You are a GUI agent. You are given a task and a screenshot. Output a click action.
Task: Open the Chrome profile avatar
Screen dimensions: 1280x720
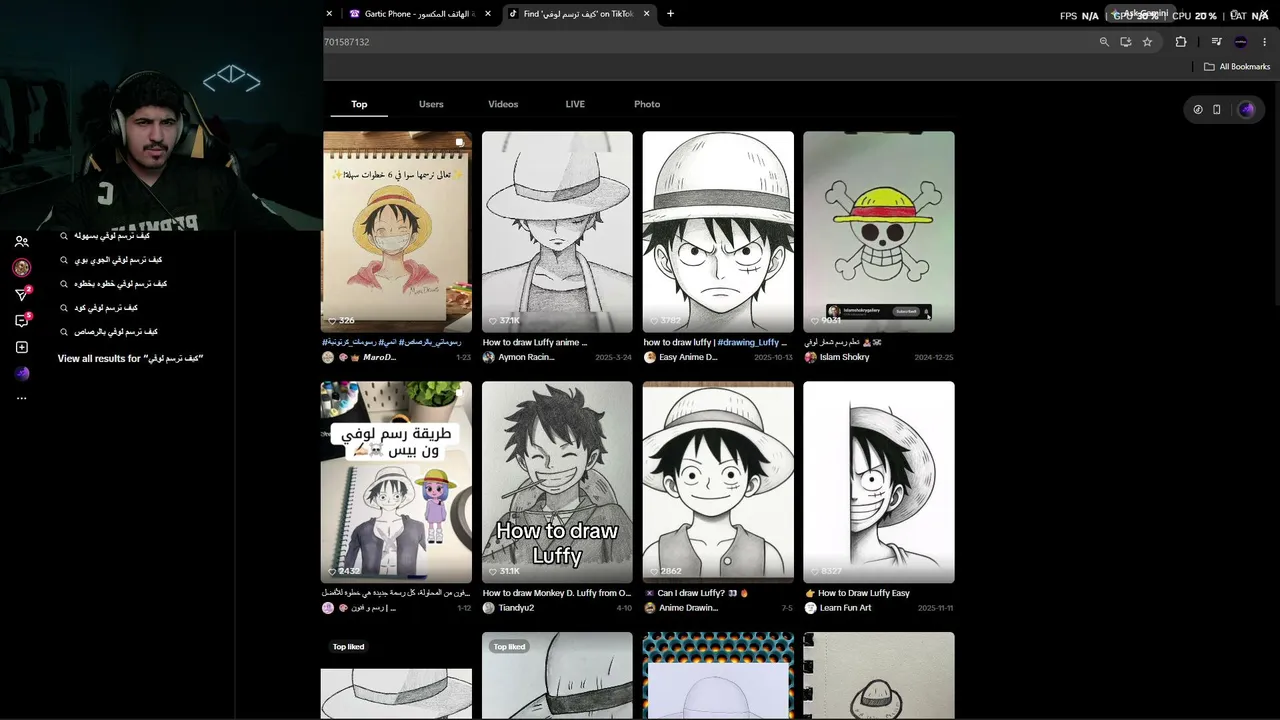pos(1241,42)
